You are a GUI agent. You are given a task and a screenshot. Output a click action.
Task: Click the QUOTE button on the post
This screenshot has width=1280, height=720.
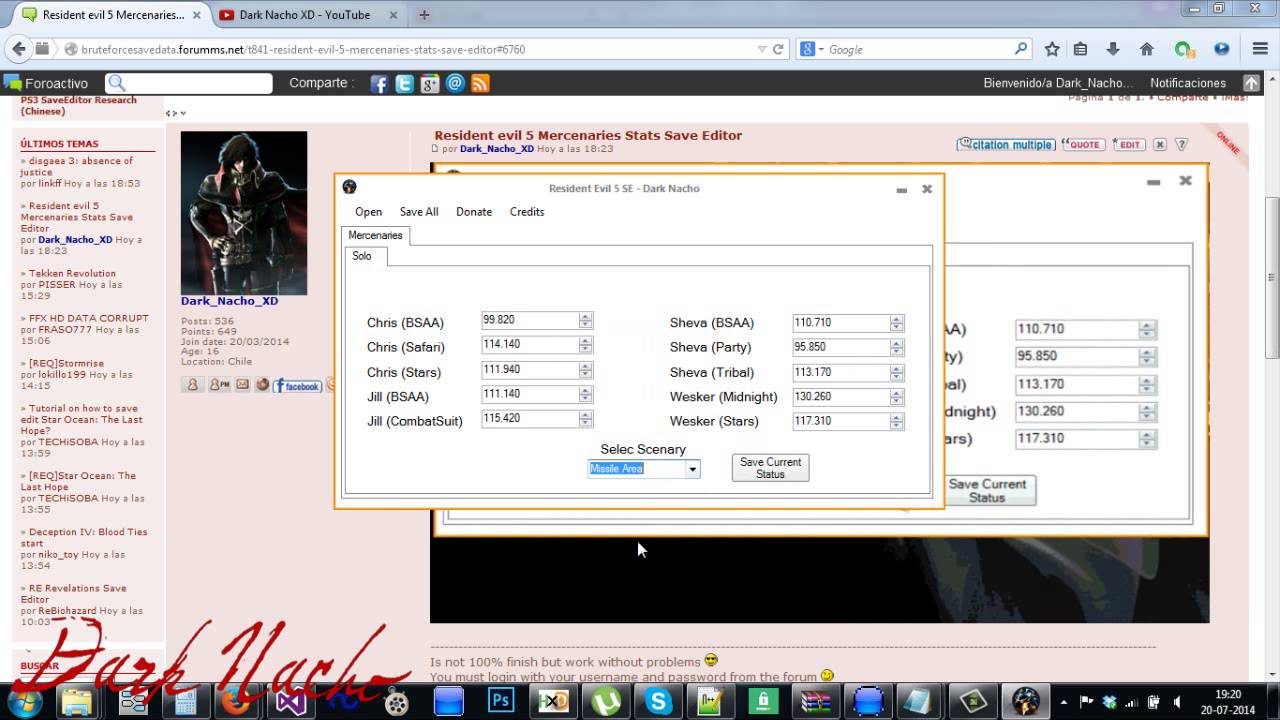1082,144
